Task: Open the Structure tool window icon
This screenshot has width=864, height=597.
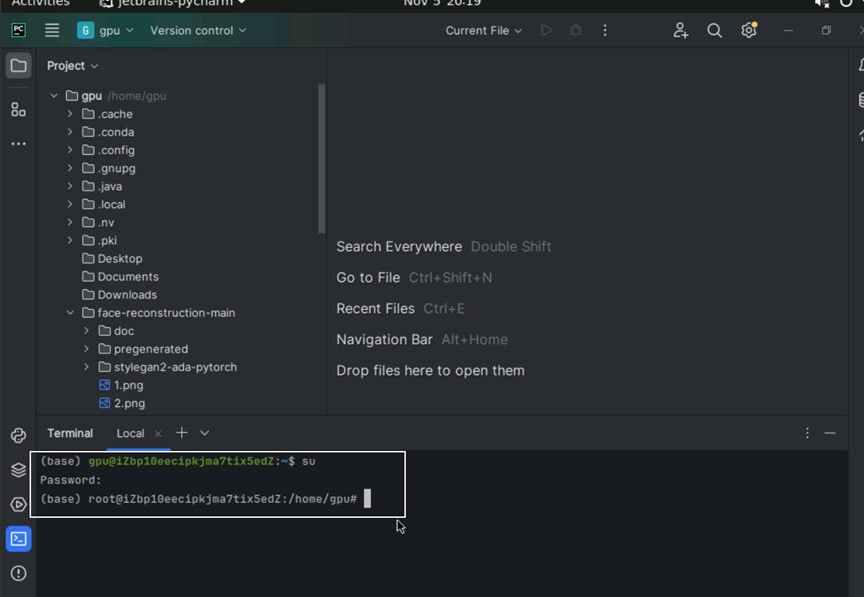Action: 19,109
